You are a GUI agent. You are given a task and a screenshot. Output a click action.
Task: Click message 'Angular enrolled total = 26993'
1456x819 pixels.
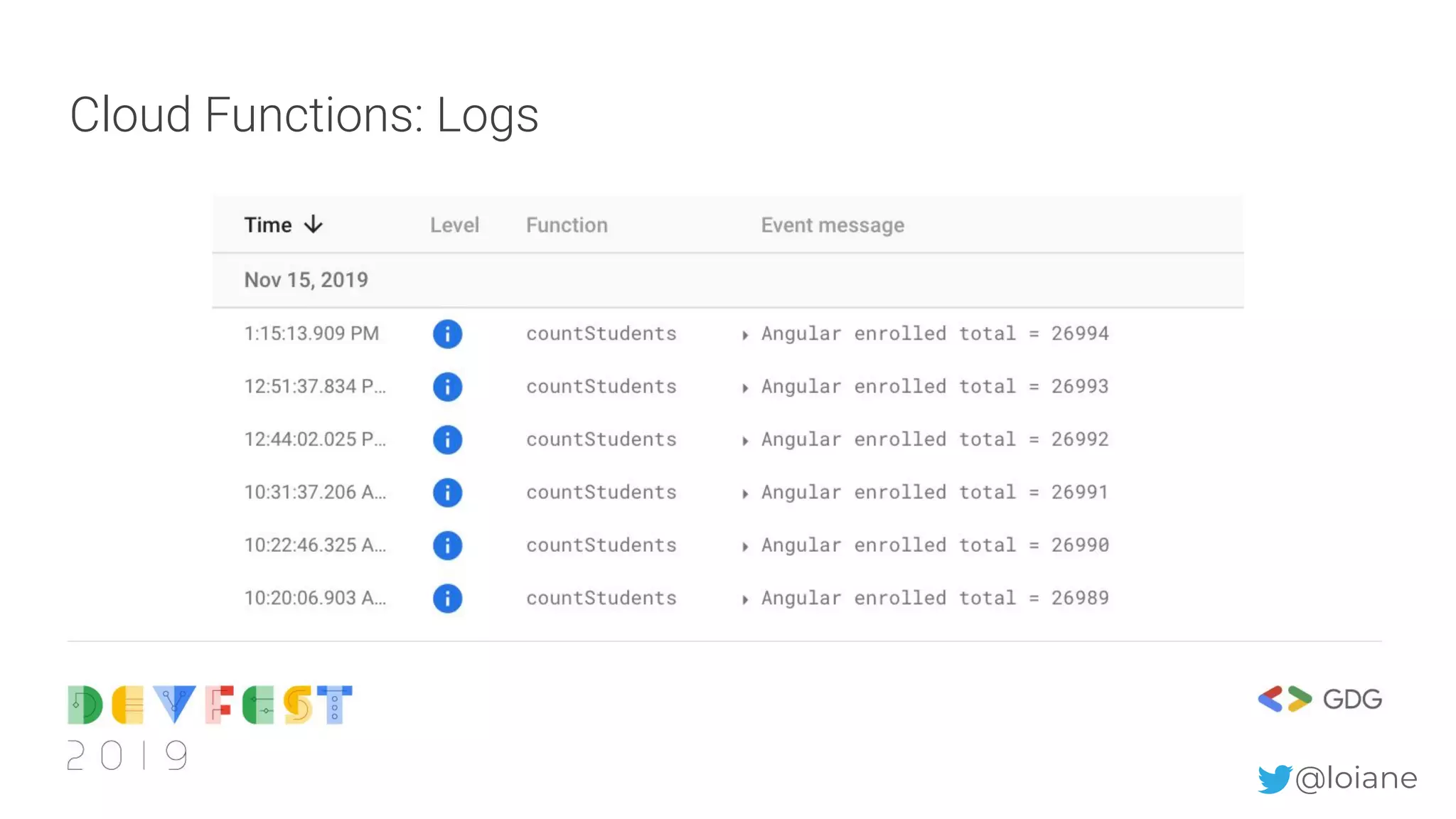click(x=935, y=387)
